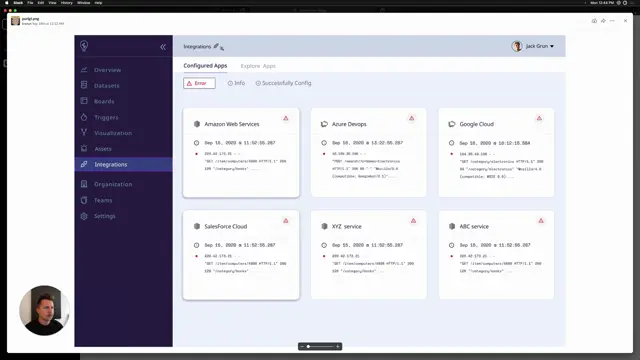Click the ABC service app icon
The height and width of the screenshot is (360, 640).
pos(452,227)
